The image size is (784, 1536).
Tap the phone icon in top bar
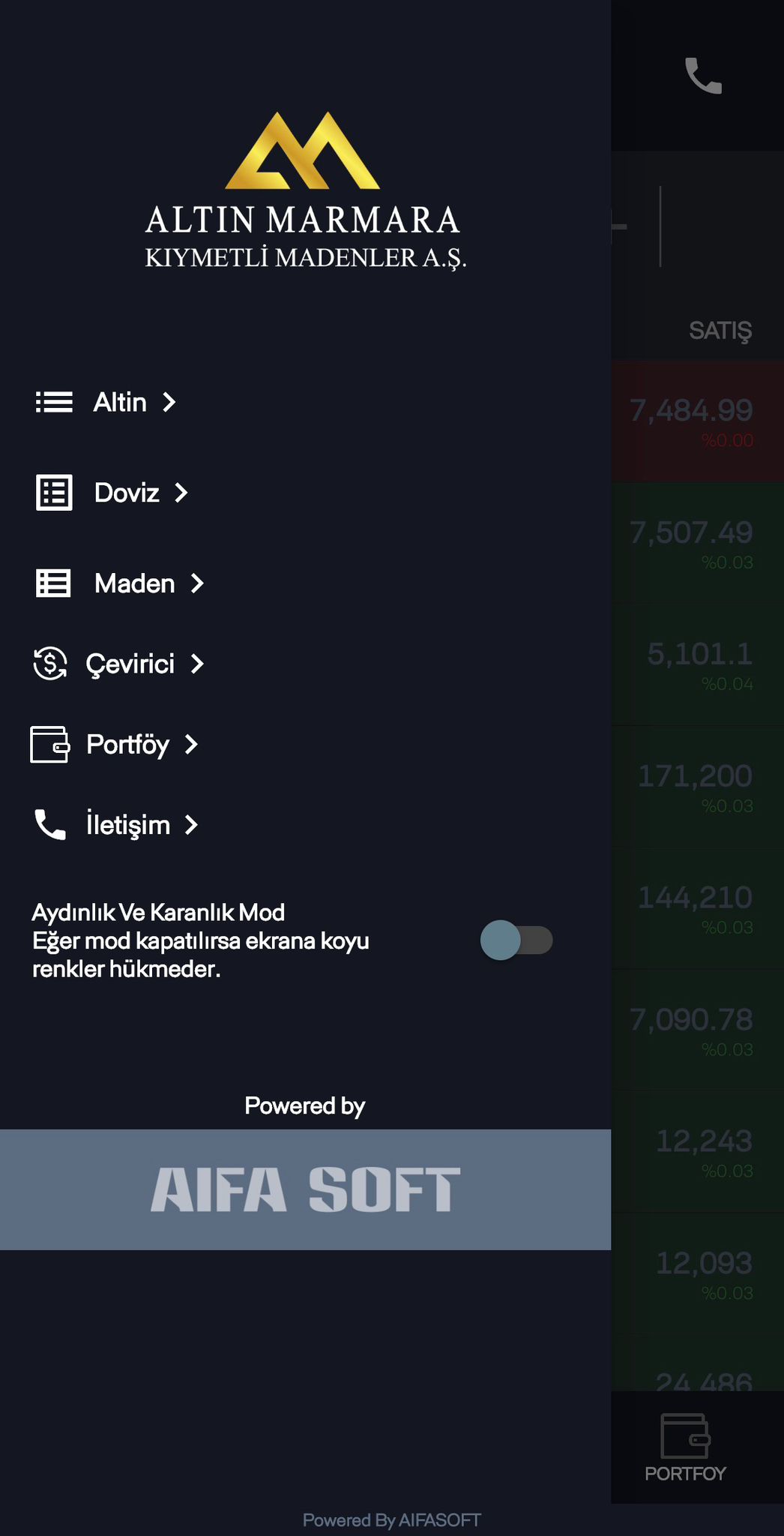[x=703, y=76]
